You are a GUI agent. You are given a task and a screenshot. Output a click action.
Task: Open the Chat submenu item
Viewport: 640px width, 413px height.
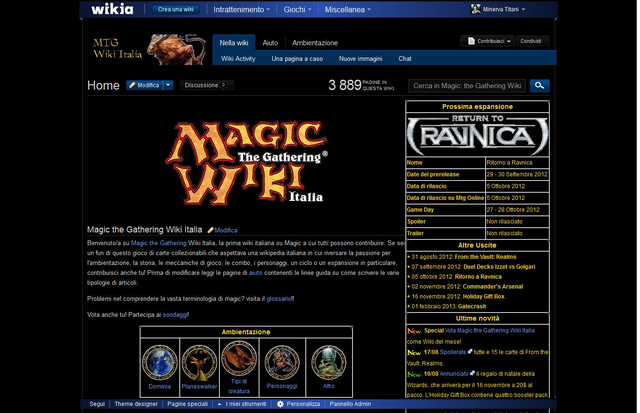point(405,59)
